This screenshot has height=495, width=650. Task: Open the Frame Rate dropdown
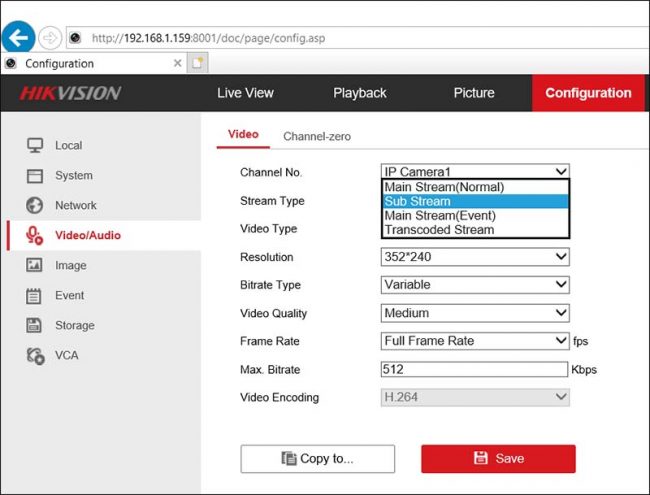(475, 341)
